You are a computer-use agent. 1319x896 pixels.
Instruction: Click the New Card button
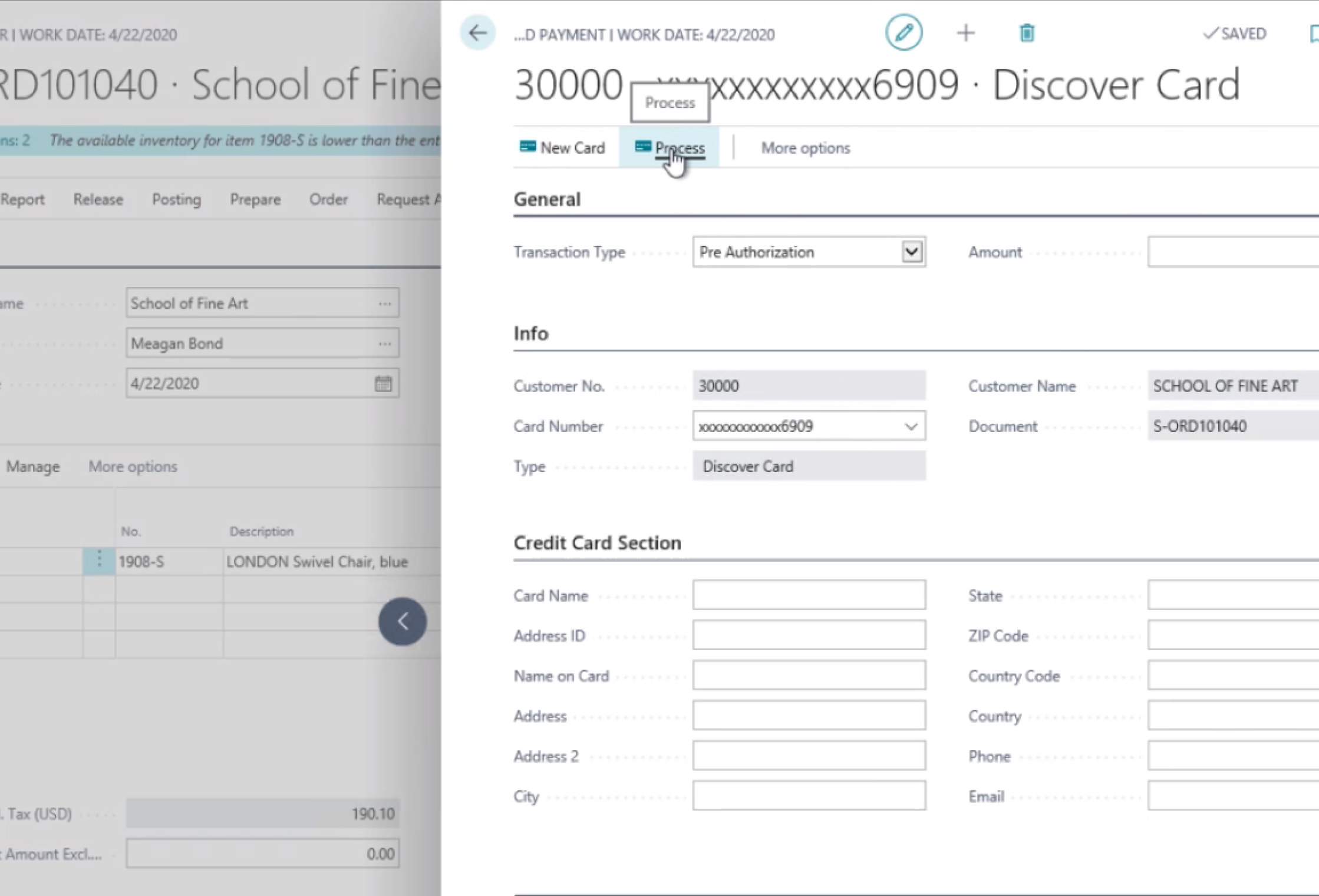[x=563, y=147]
